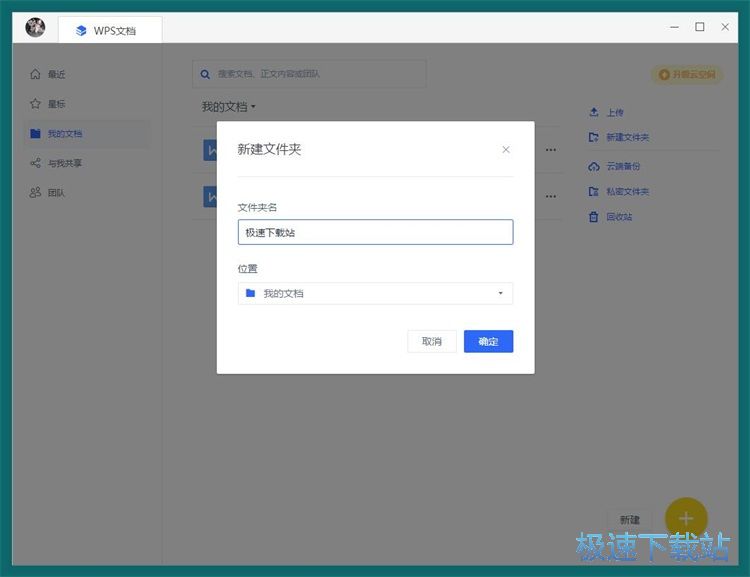Open more options for second document
Image resolution: width=750 pixels, height=577 pixels.
551,197
